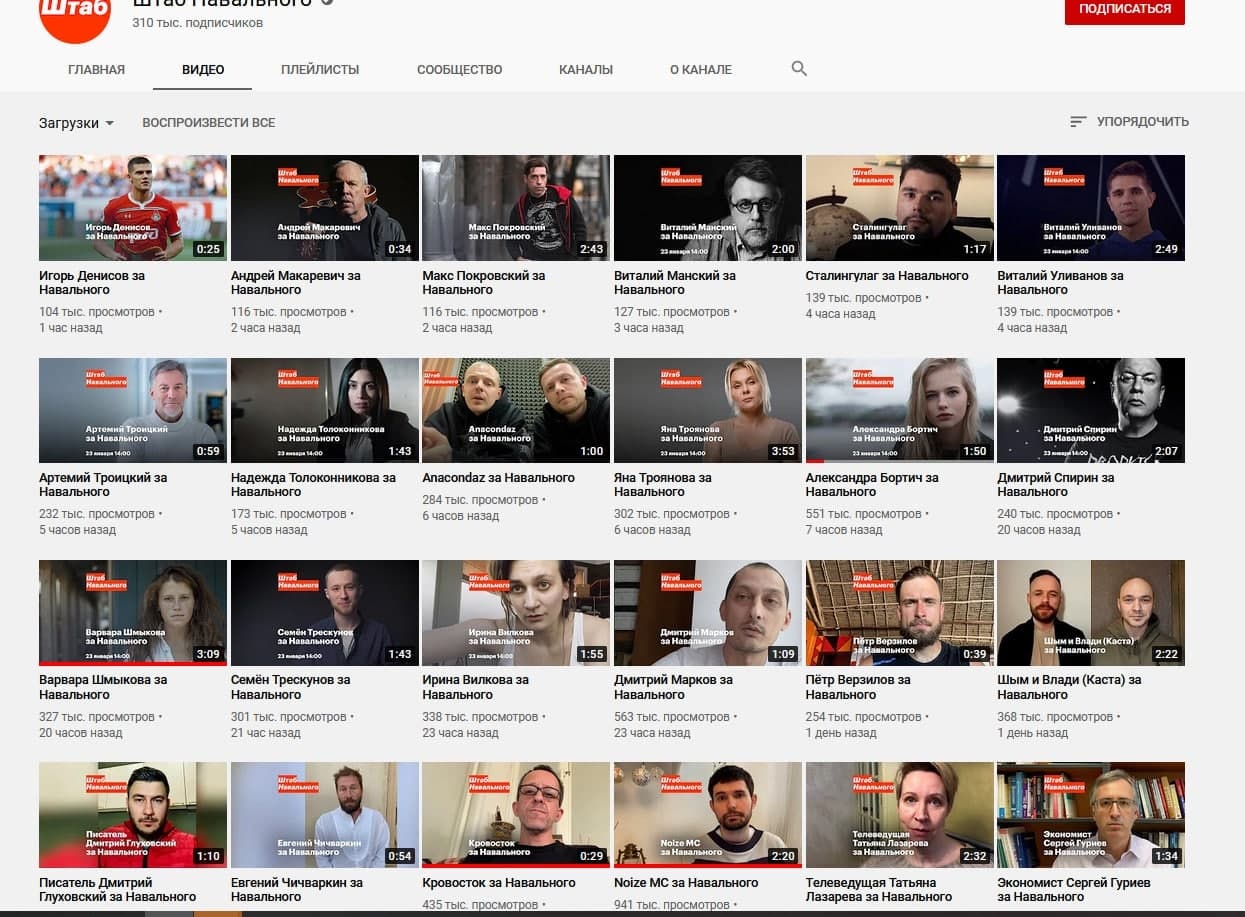The height and width of the screenshot is (917, 1245).
Task: Click title link Макс Покровский за Навального
Action: (x=484, y=283)
